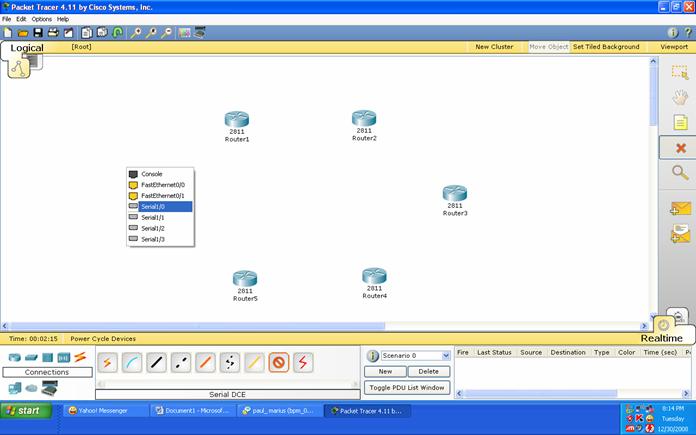Click the New Cluster button
This screenshot has width=696, height=435.
(494, 47)
